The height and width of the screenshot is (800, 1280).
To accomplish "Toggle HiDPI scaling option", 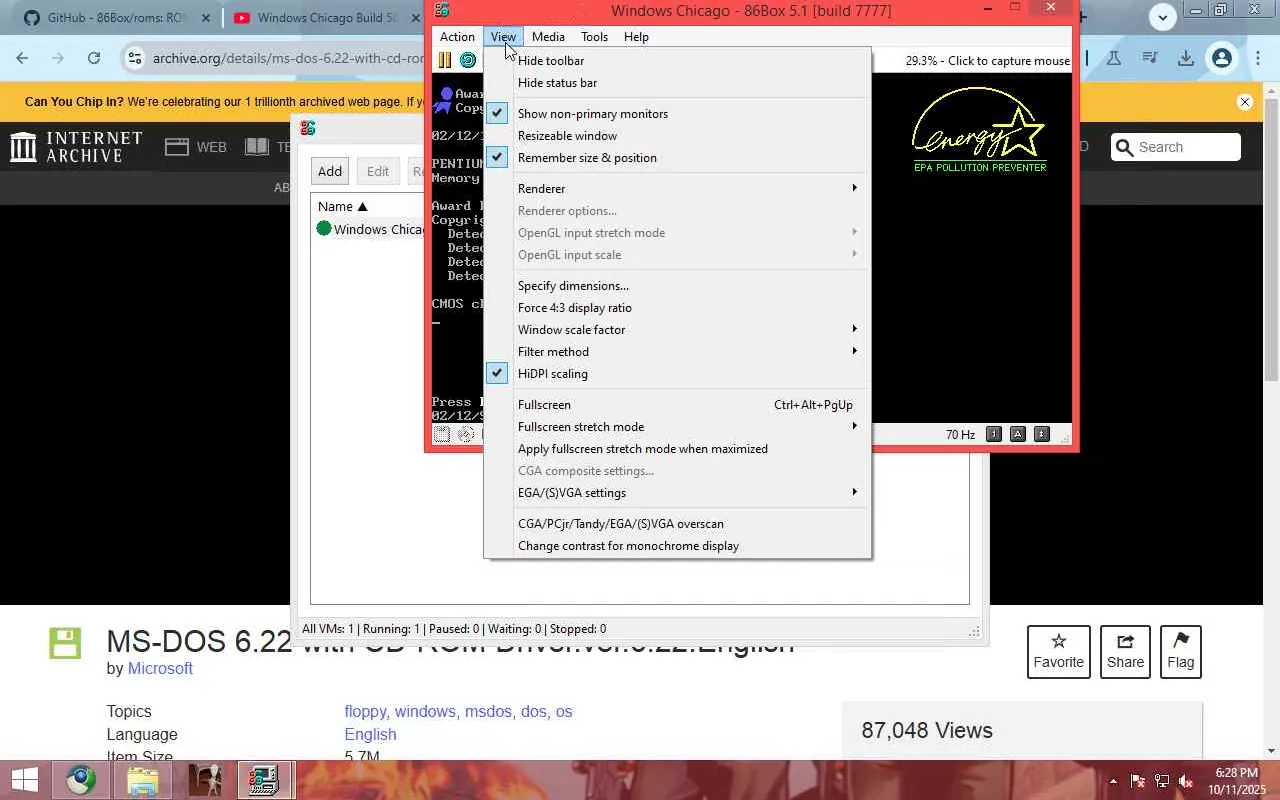I will (x=678, y=374).
